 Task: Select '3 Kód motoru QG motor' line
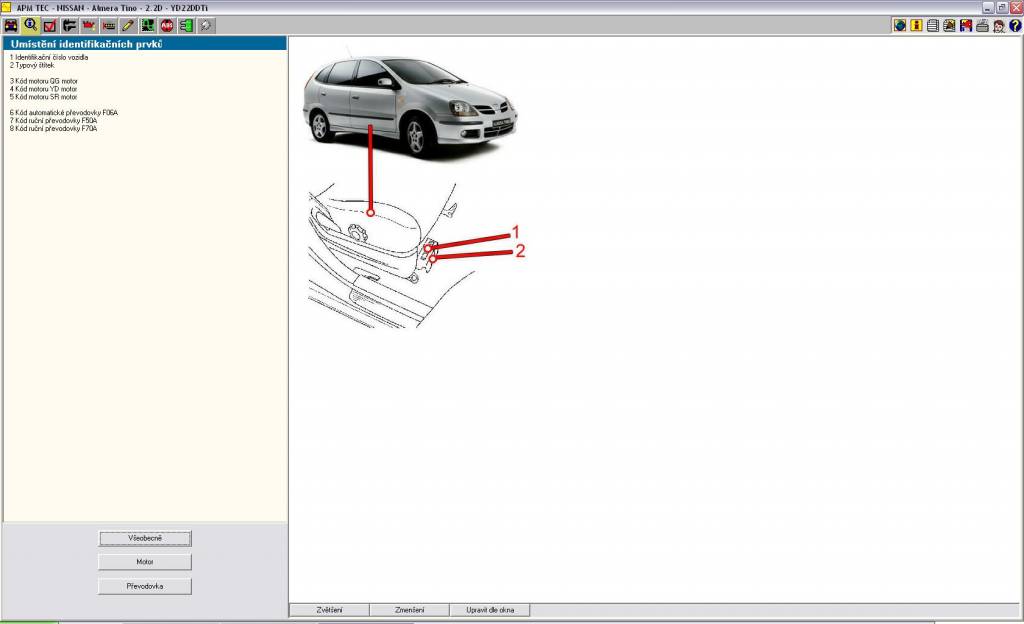pos(44,82)
